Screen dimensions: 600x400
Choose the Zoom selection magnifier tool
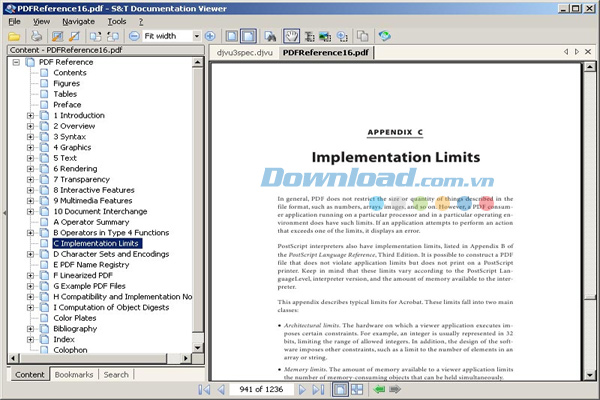pos(342,36)
